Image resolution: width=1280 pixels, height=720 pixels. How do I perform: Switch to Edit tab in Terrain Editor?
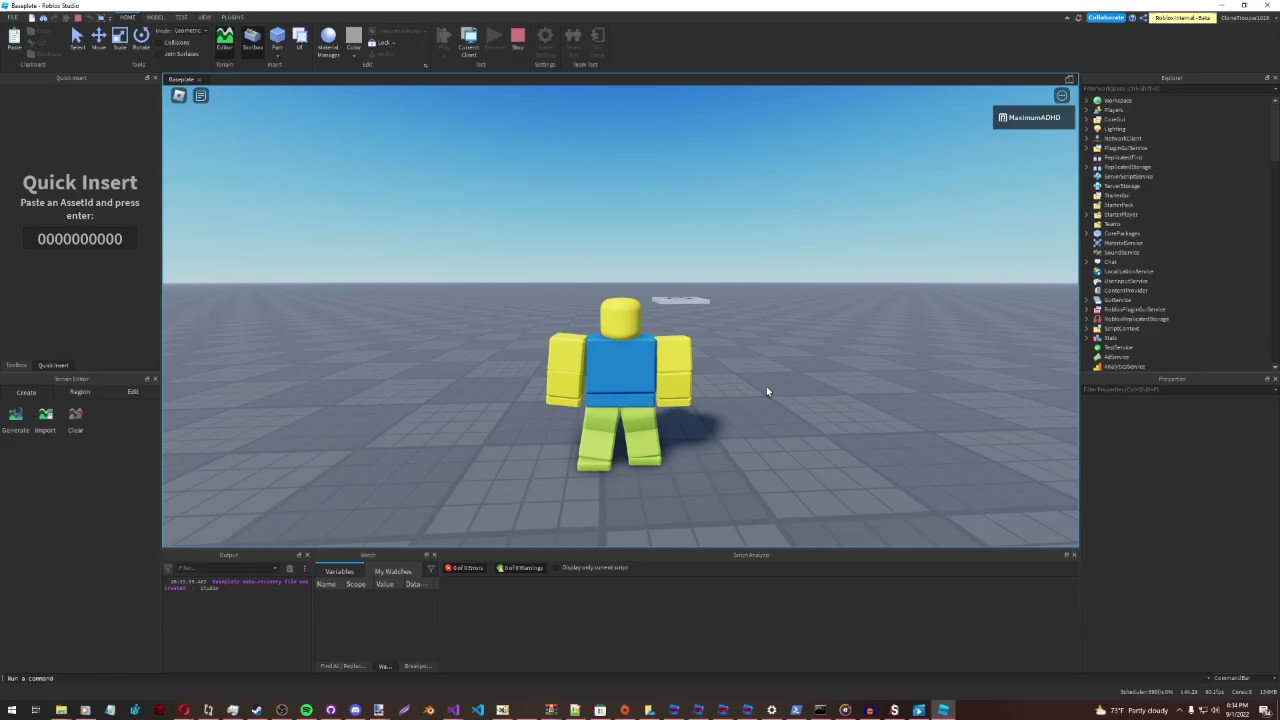[x=133, y=392]
